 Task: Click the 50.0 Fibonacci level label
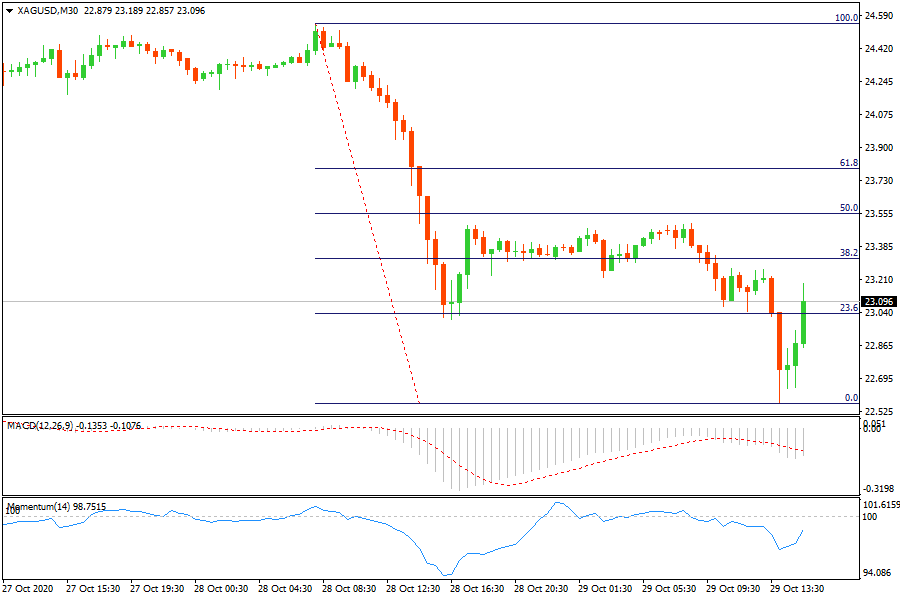(x=849, y=208)
